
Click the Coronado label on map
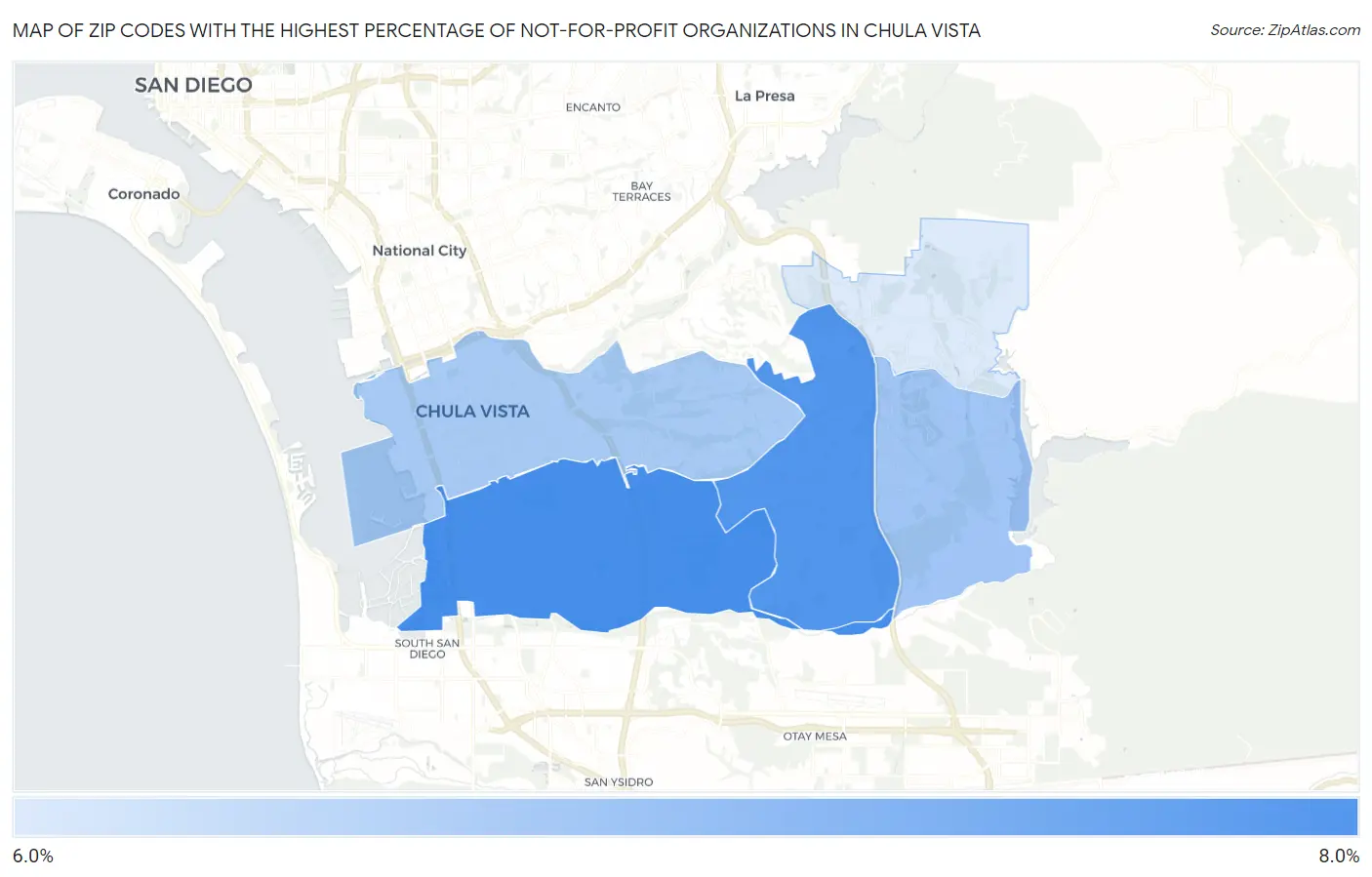143,194
